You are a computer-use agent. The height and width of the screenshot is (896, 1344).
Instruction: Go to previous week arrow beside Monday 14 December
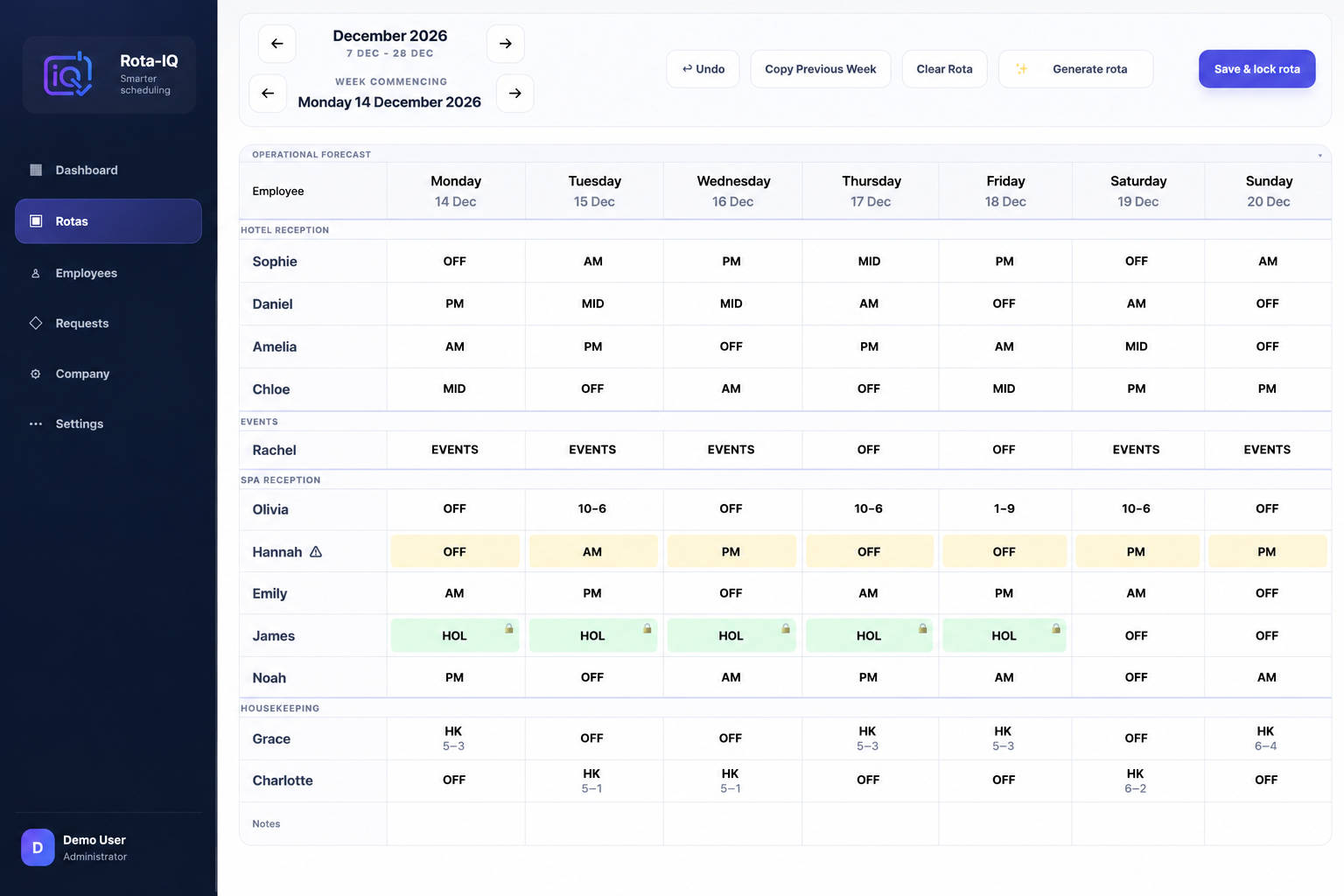(x=268, y=94)
